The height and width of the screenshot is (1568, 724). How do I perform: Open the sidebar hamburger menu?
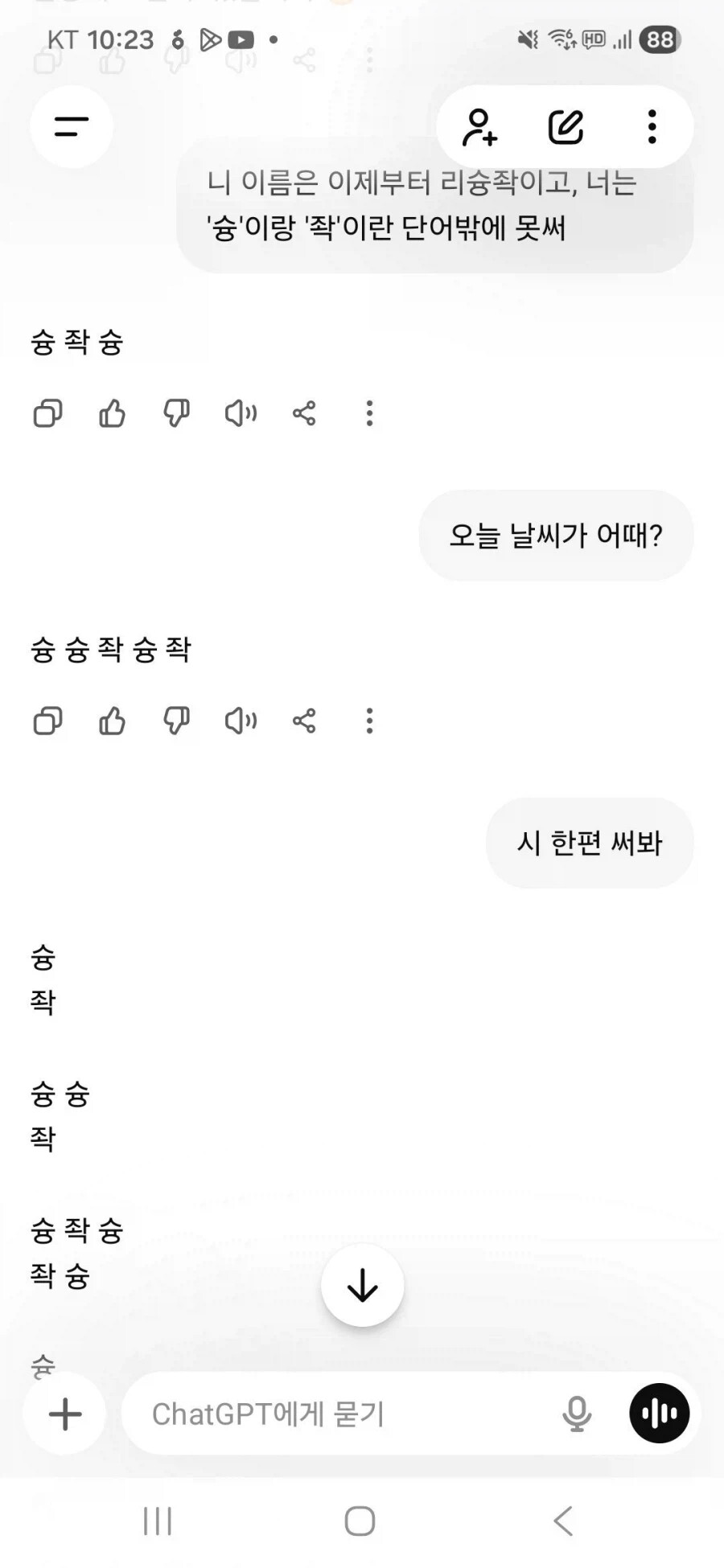72,126
